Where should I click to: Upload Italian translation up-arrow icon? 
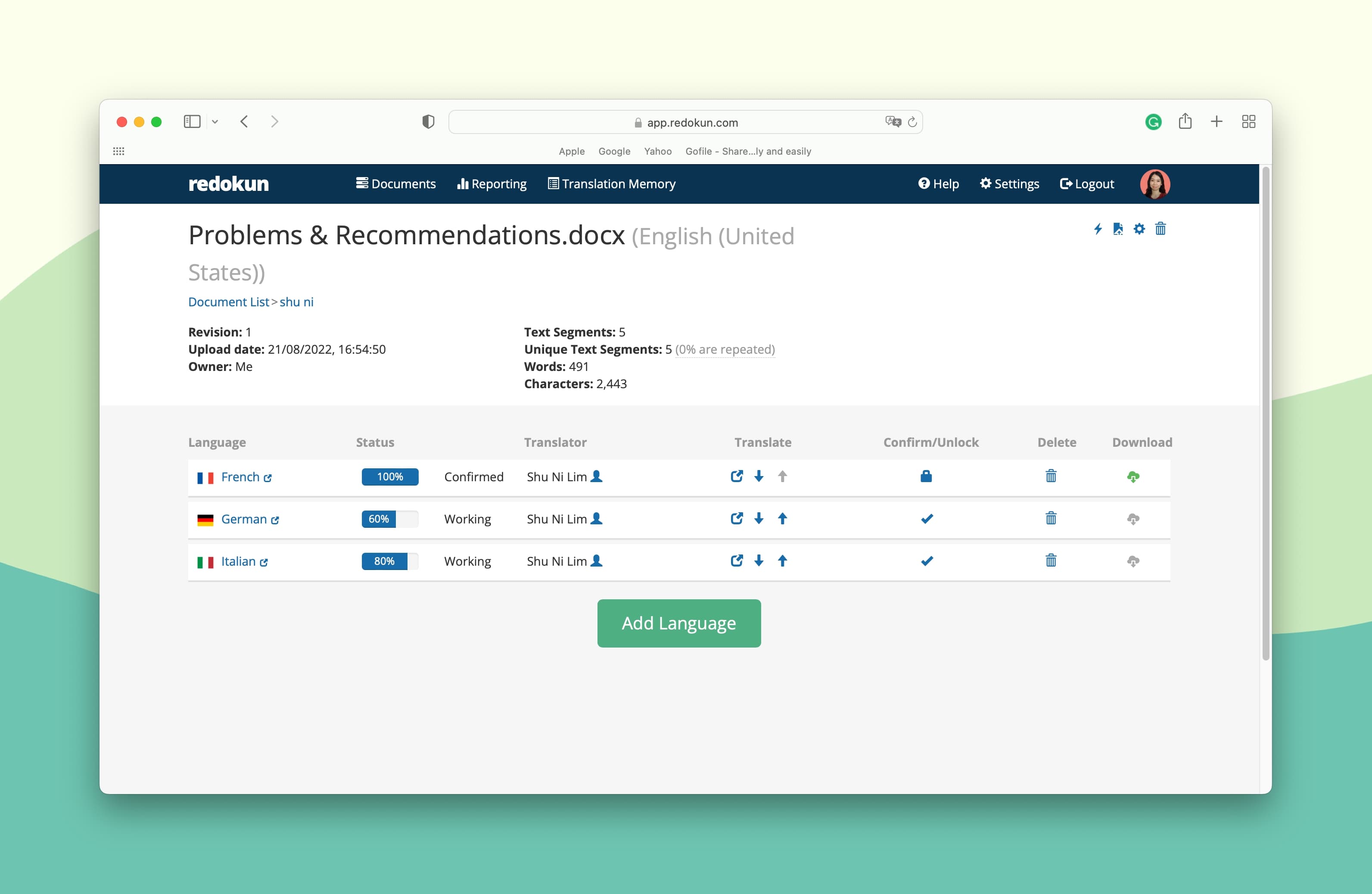pos(782,560)
